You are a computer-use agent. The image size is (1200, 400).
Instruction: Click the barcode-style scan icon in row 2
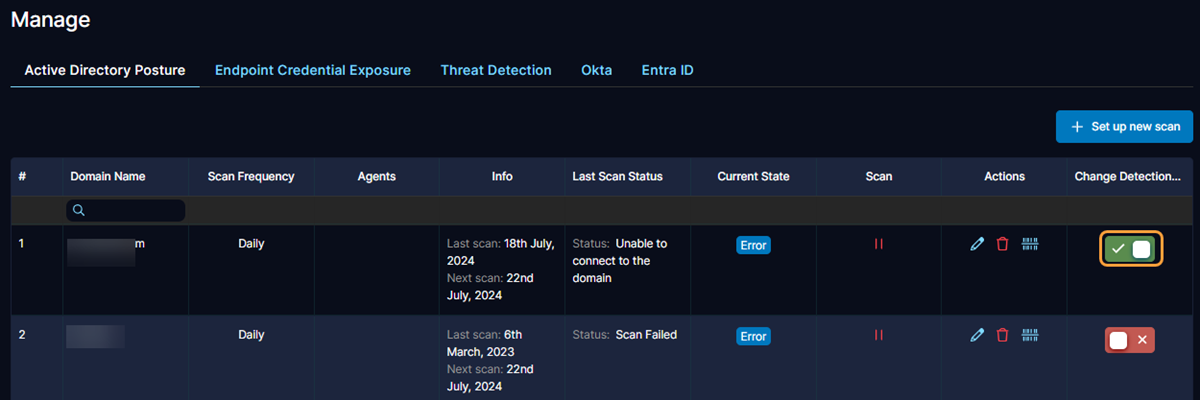click(x=1030, y=336)
